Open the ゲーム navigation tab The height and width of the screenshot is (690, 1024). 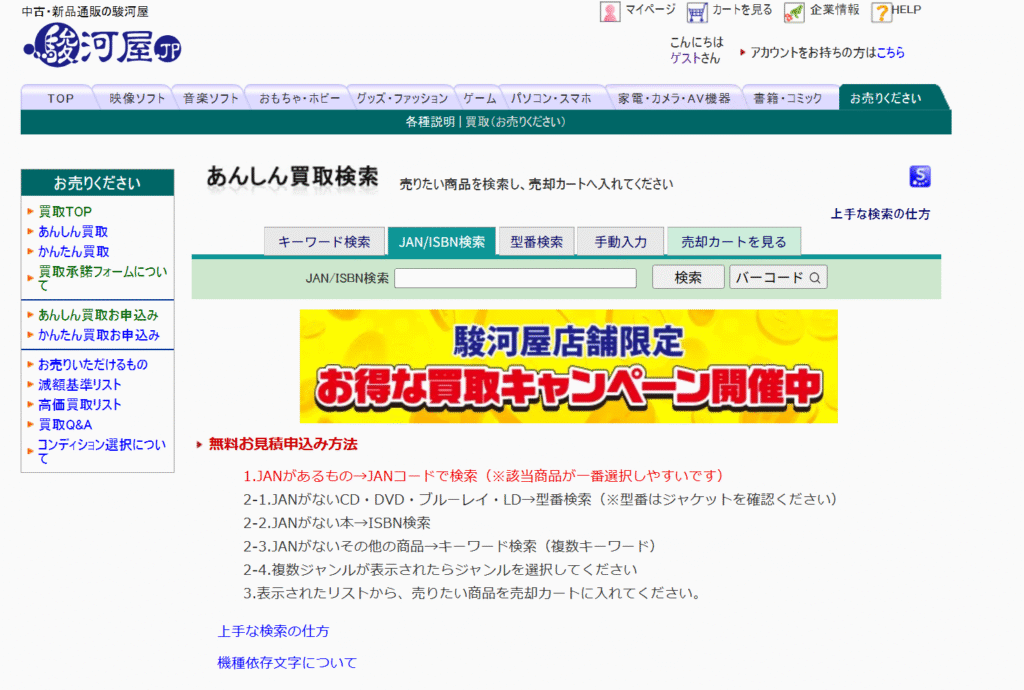479,98
